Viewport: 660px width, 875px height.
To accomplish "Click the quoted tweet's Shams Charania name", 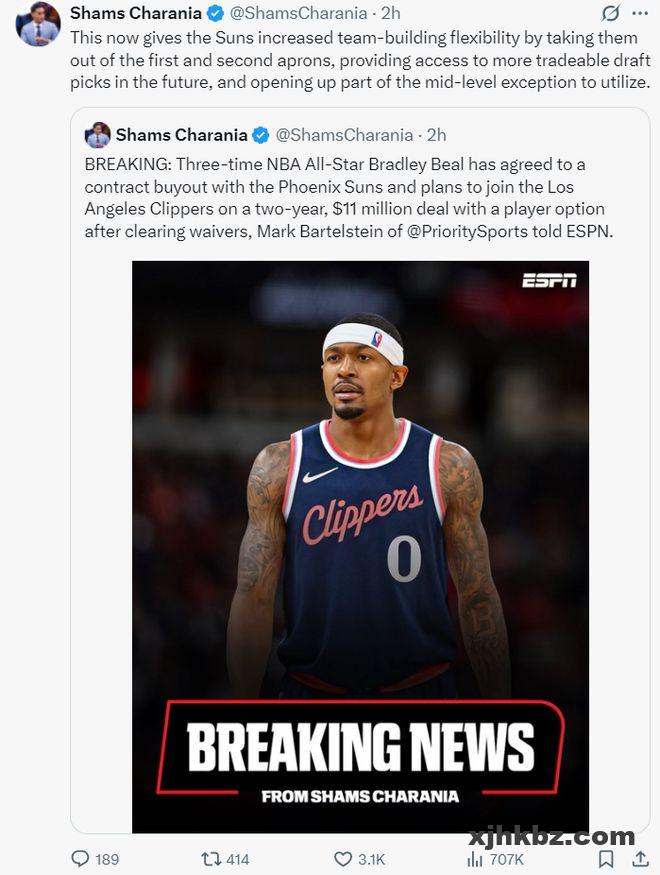I will [181, 134].
